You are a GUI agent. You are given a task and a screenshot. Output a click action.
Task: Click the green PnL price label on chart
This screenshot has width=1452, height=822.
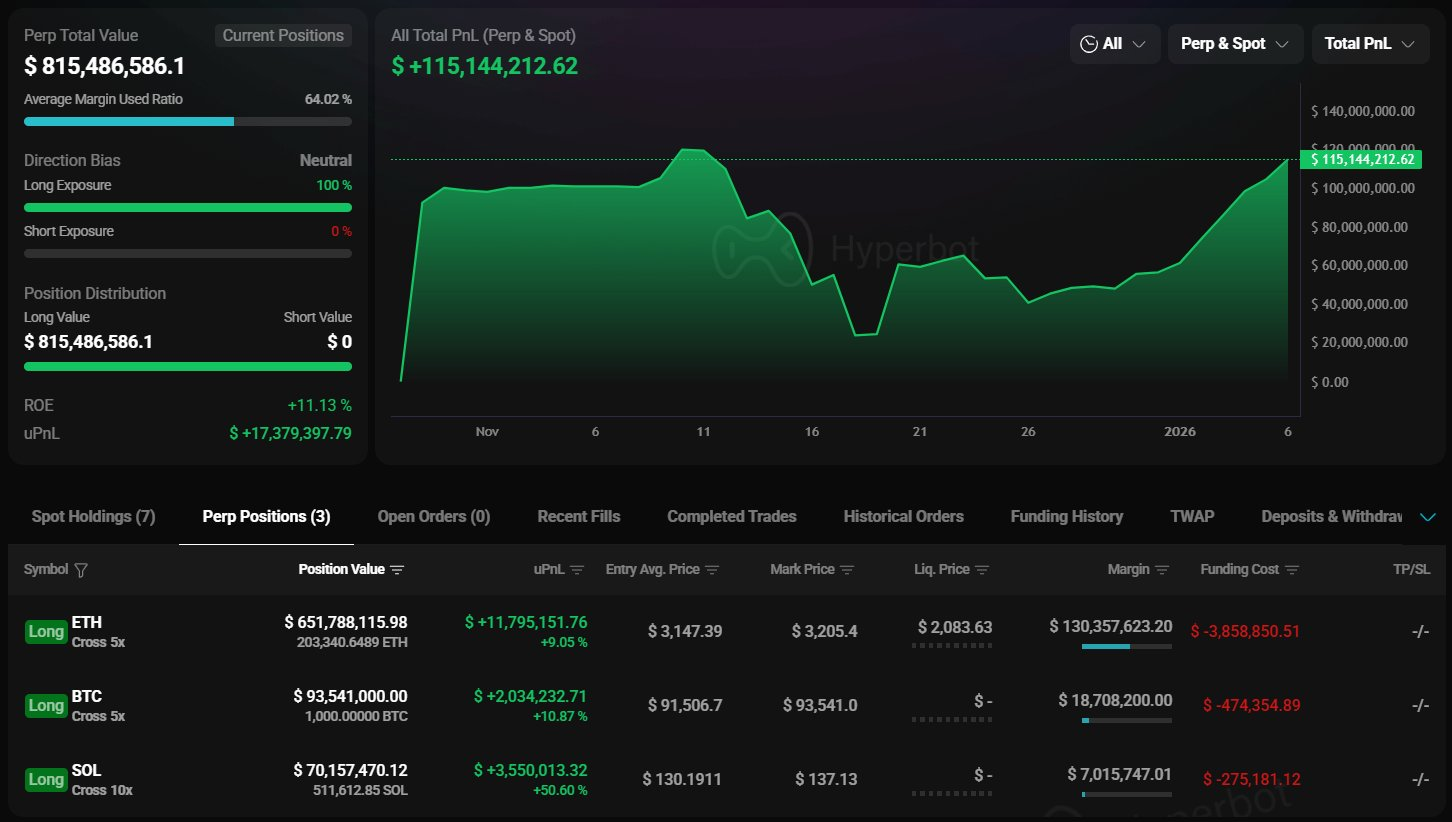(x=1360, y=159)
